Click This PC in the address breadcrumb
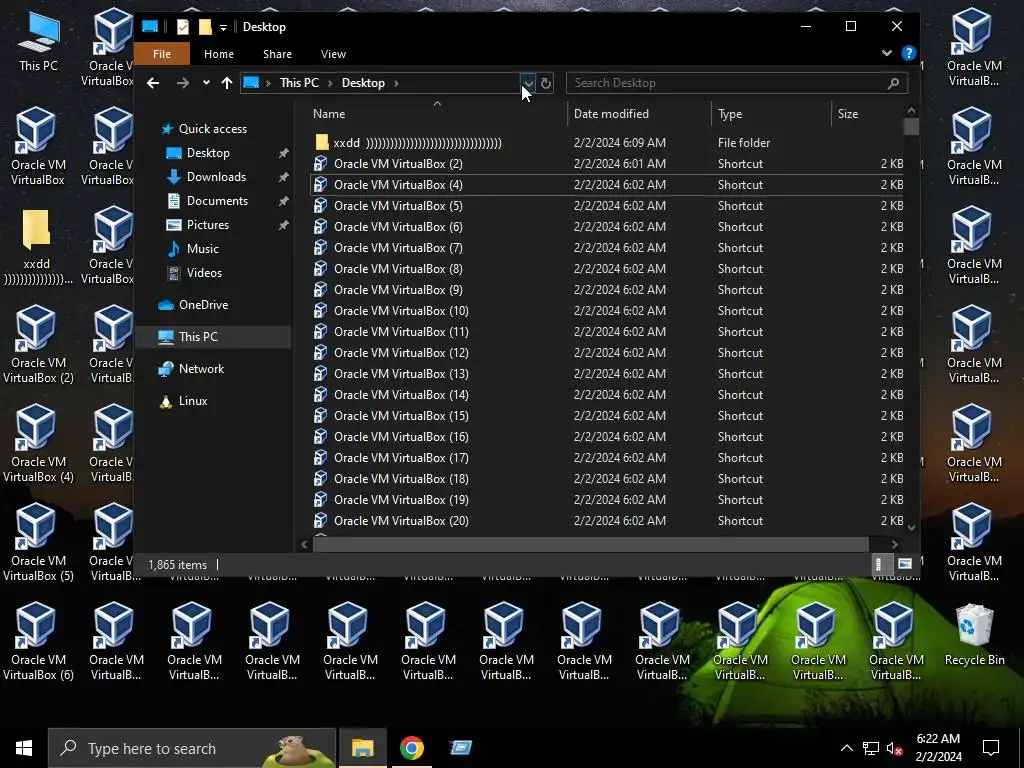This screenshot has width=1024, height=768. 299,83
